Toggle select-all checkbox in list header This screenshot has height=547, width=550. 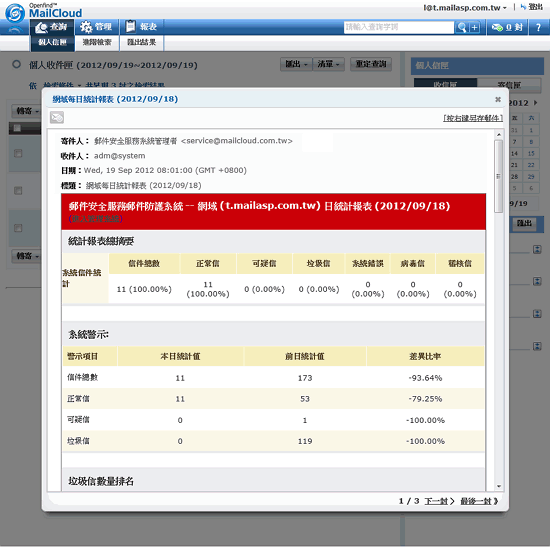click(x=17, y=128)
